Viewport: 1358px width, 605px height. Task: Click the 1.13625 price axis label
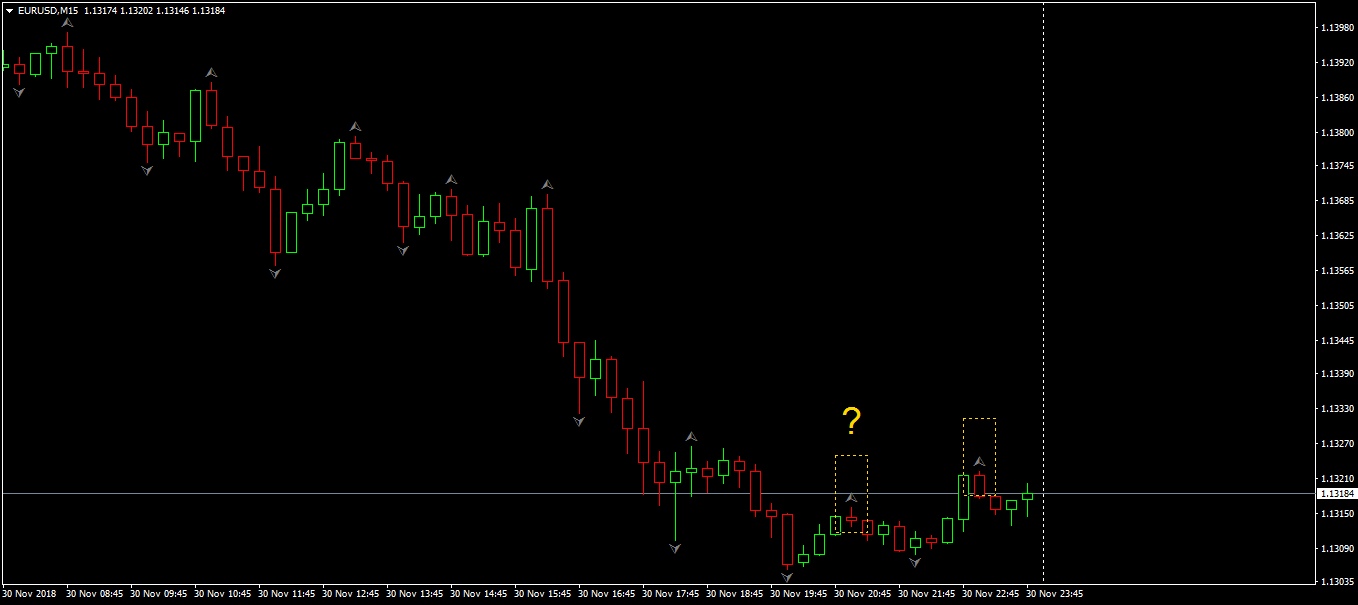coord(1337,236)
